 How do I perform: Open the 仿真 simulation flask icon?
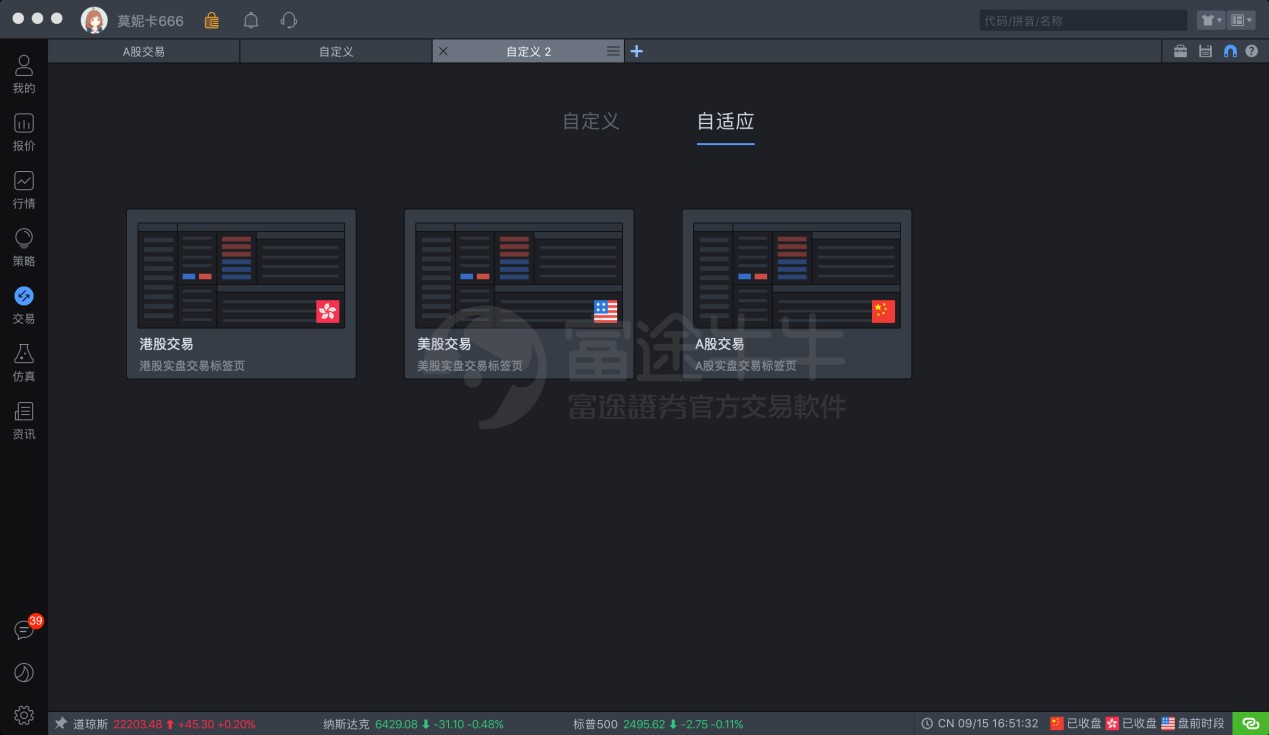24,362
